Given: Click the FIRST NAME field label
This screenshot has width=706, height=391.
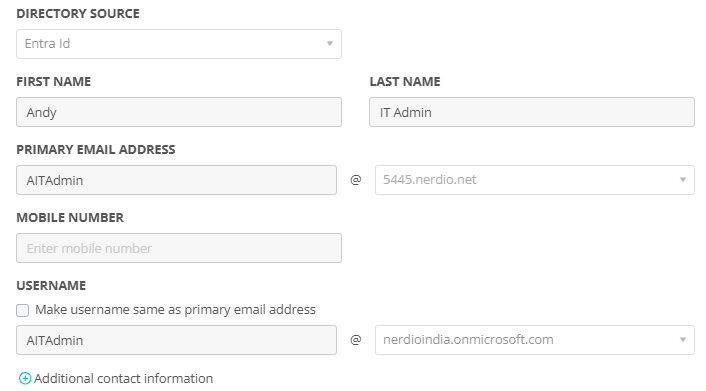Looking at the screenshot, I should pyautogui.click(x=54, y=82).
